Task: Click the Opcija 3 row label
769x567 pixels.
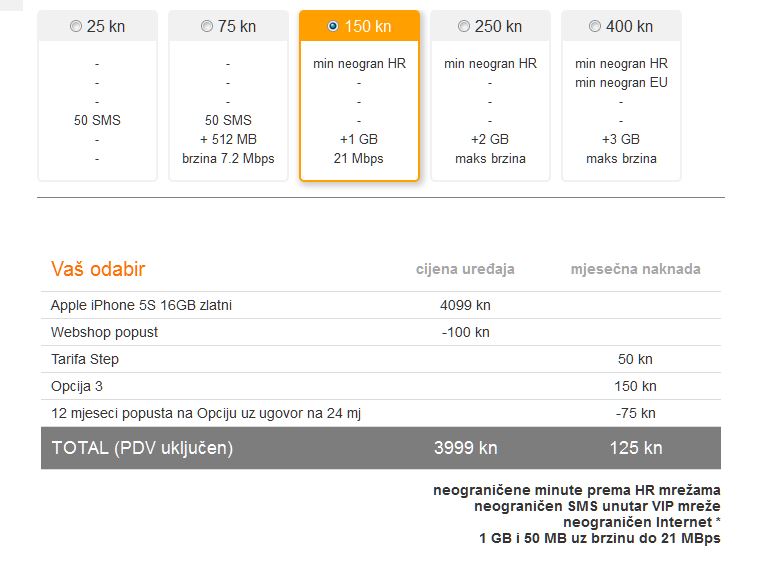Action: pos(77,386)
